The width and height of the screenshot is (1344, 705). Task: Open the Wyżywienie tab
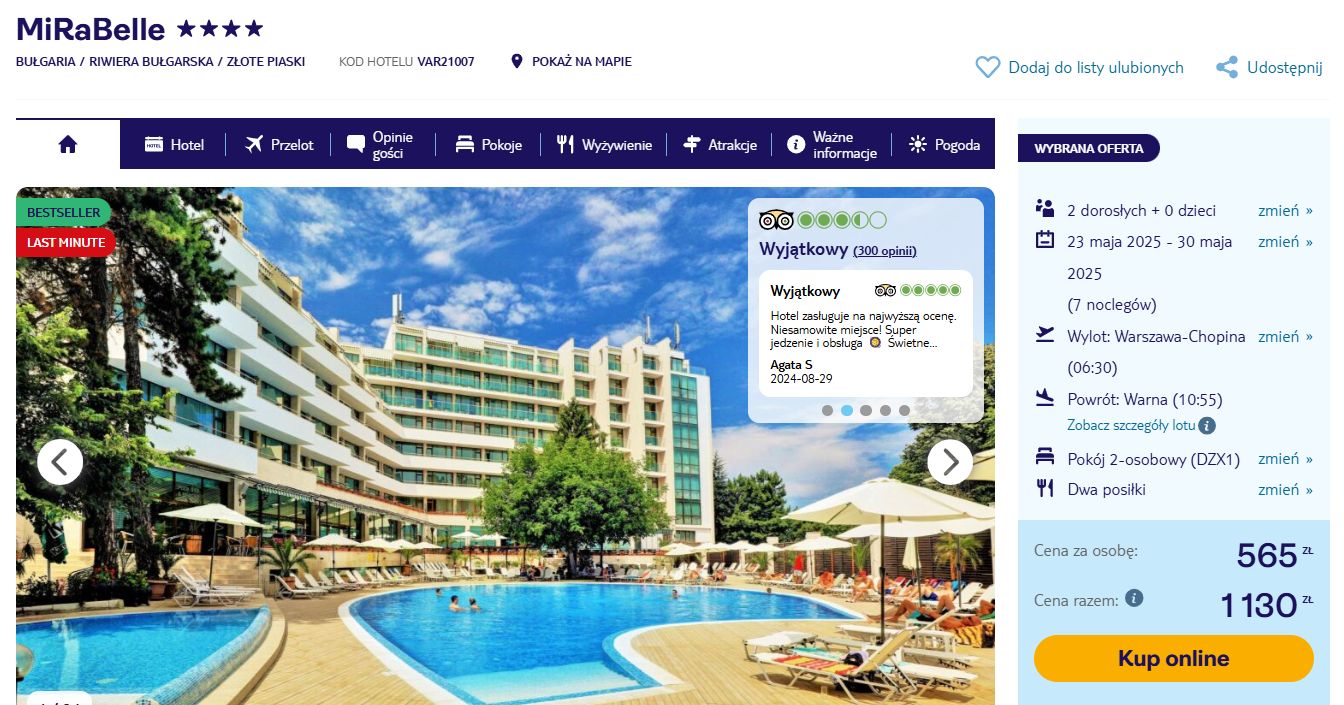tap(604, 145)
